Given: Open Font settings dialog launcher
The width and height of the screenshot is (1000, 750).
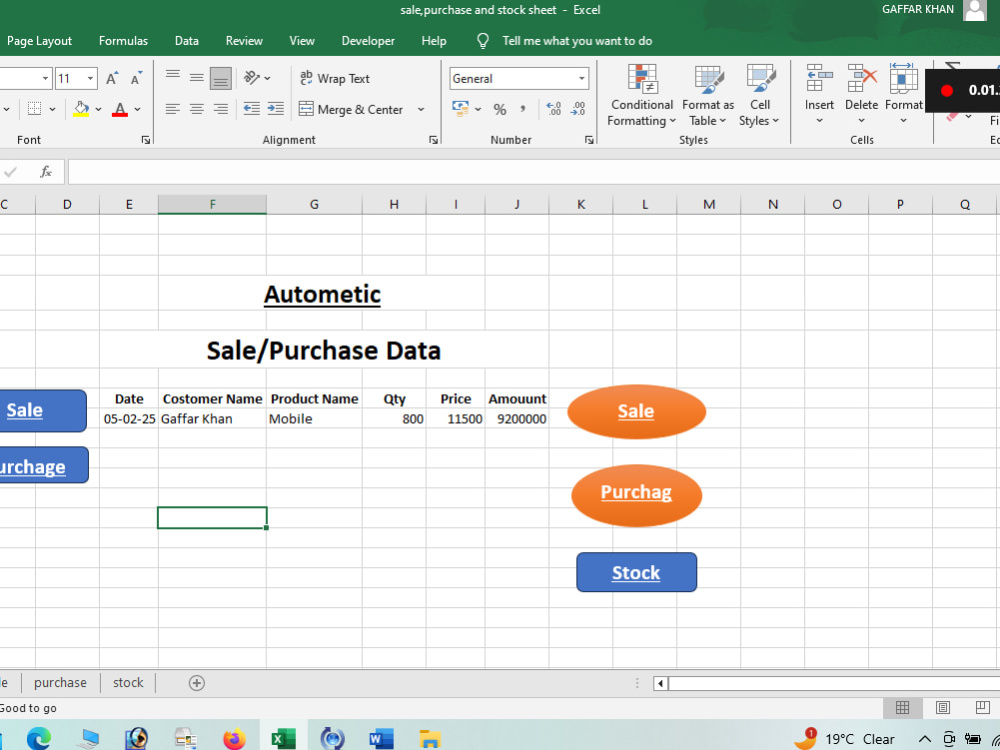Looking at the screenshot, I should [146, 140].
